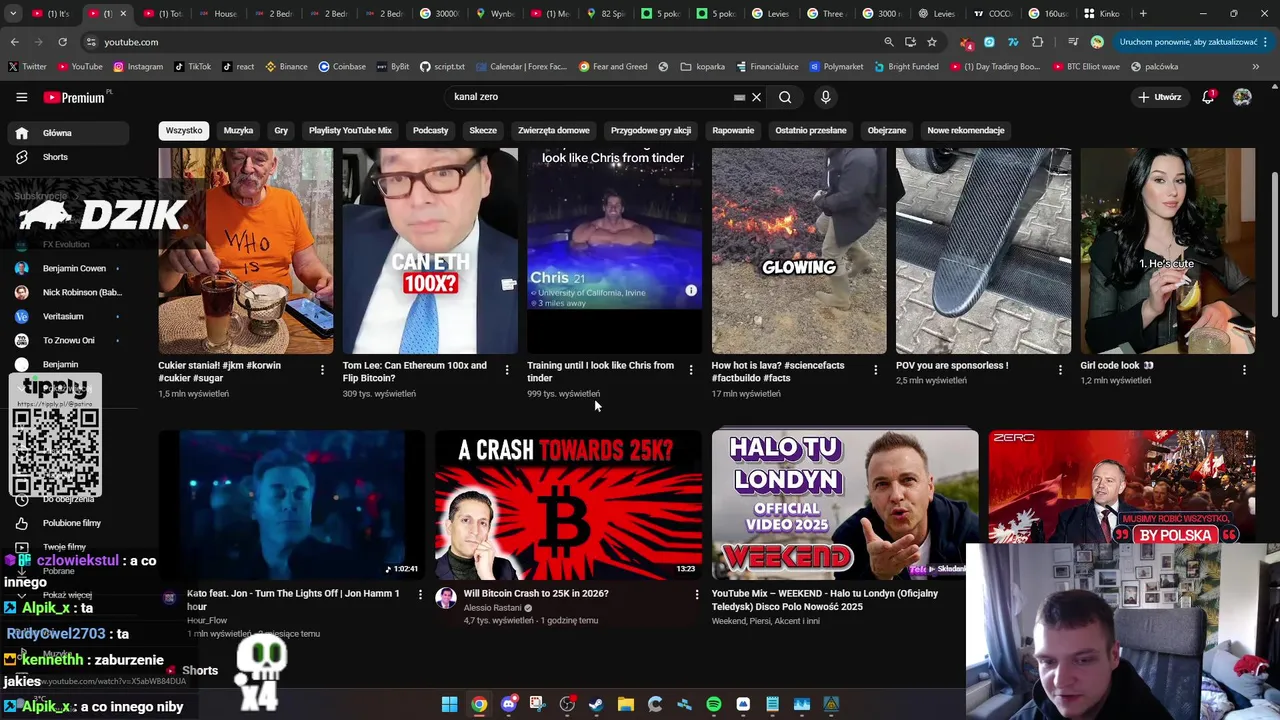
Task: Click Alessio Rastani channel avatar
Action: coord(446,598)
